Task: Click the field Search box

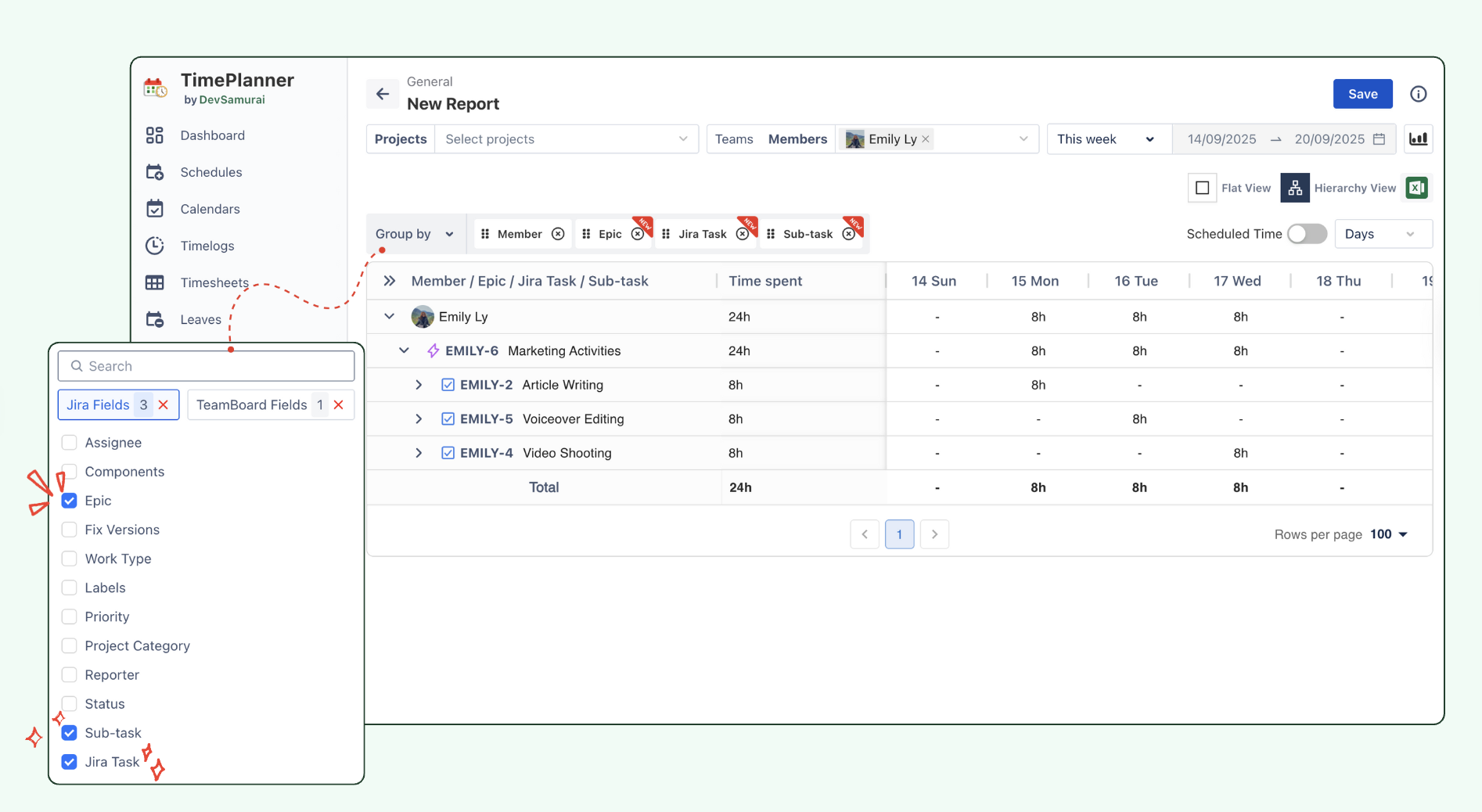Action: click(x=207, y=366)
